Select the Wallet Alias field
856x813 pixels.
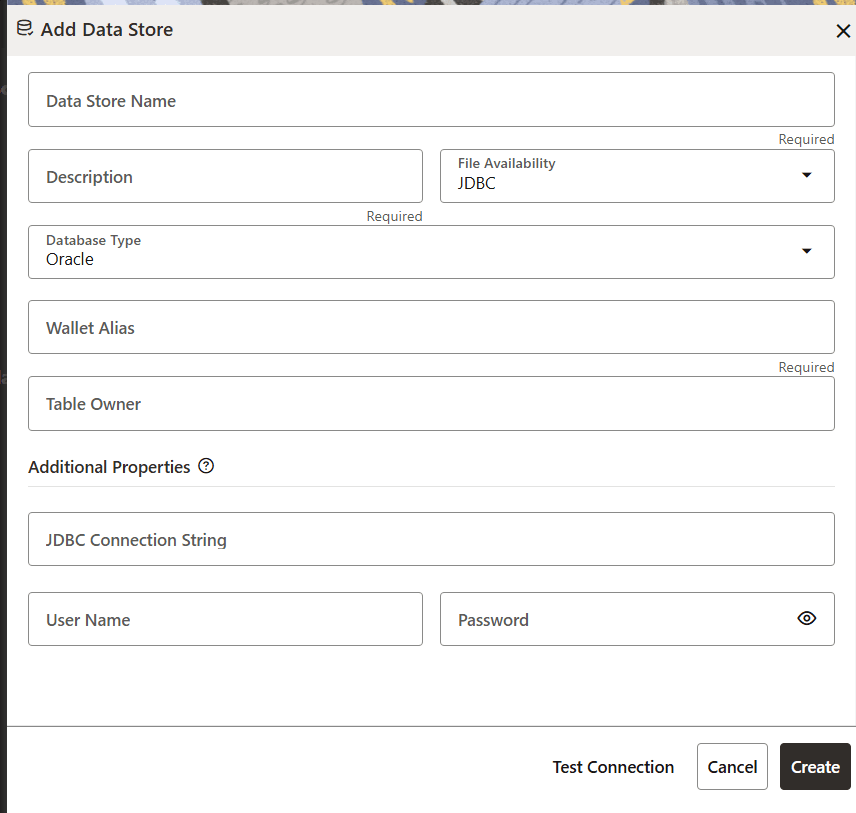click(x=431, y=327)
